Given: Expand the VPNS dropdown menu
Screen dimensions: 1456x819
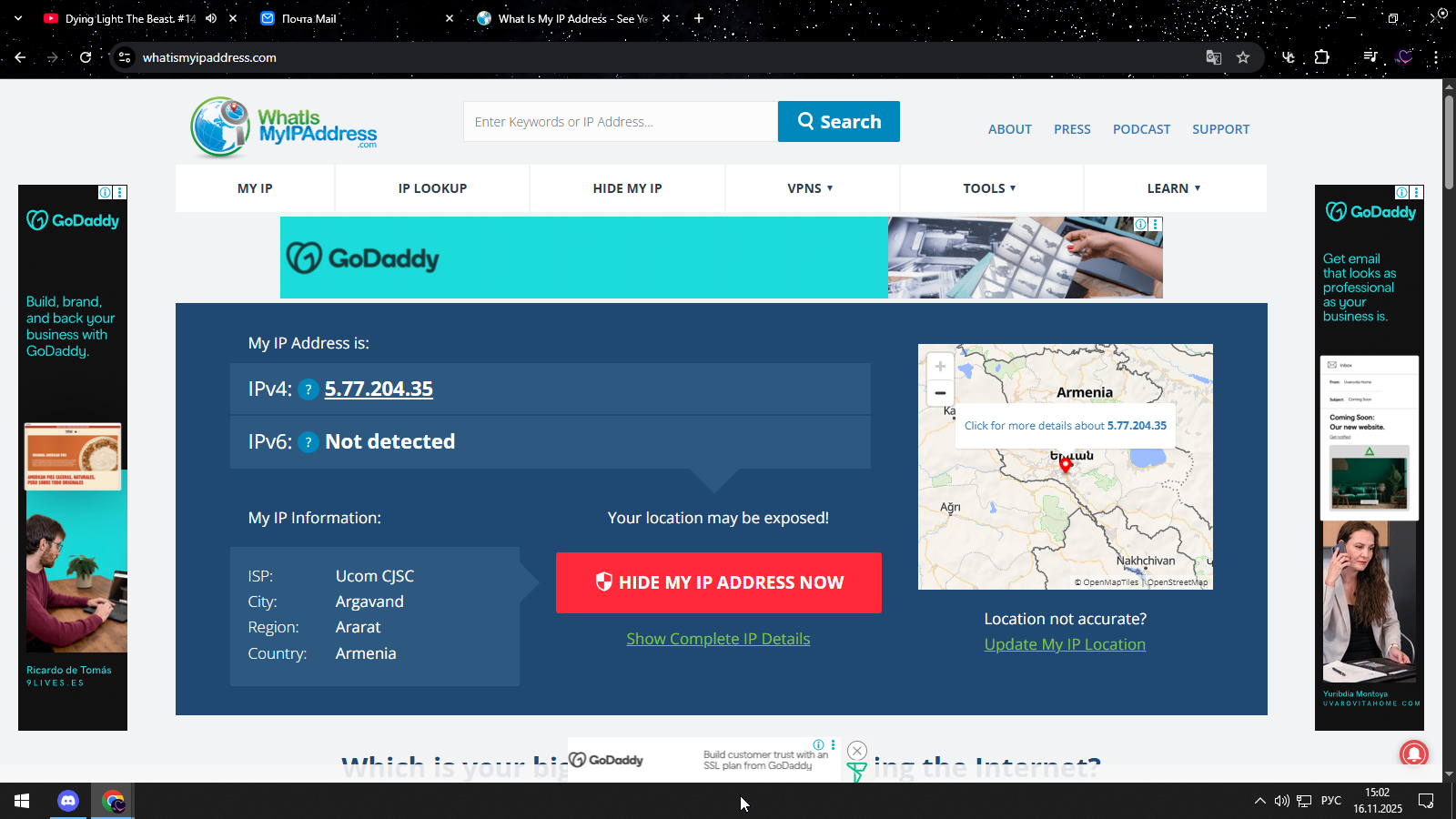Looking at the screenshot, I should pyautogui.click(x=811, y=188).
